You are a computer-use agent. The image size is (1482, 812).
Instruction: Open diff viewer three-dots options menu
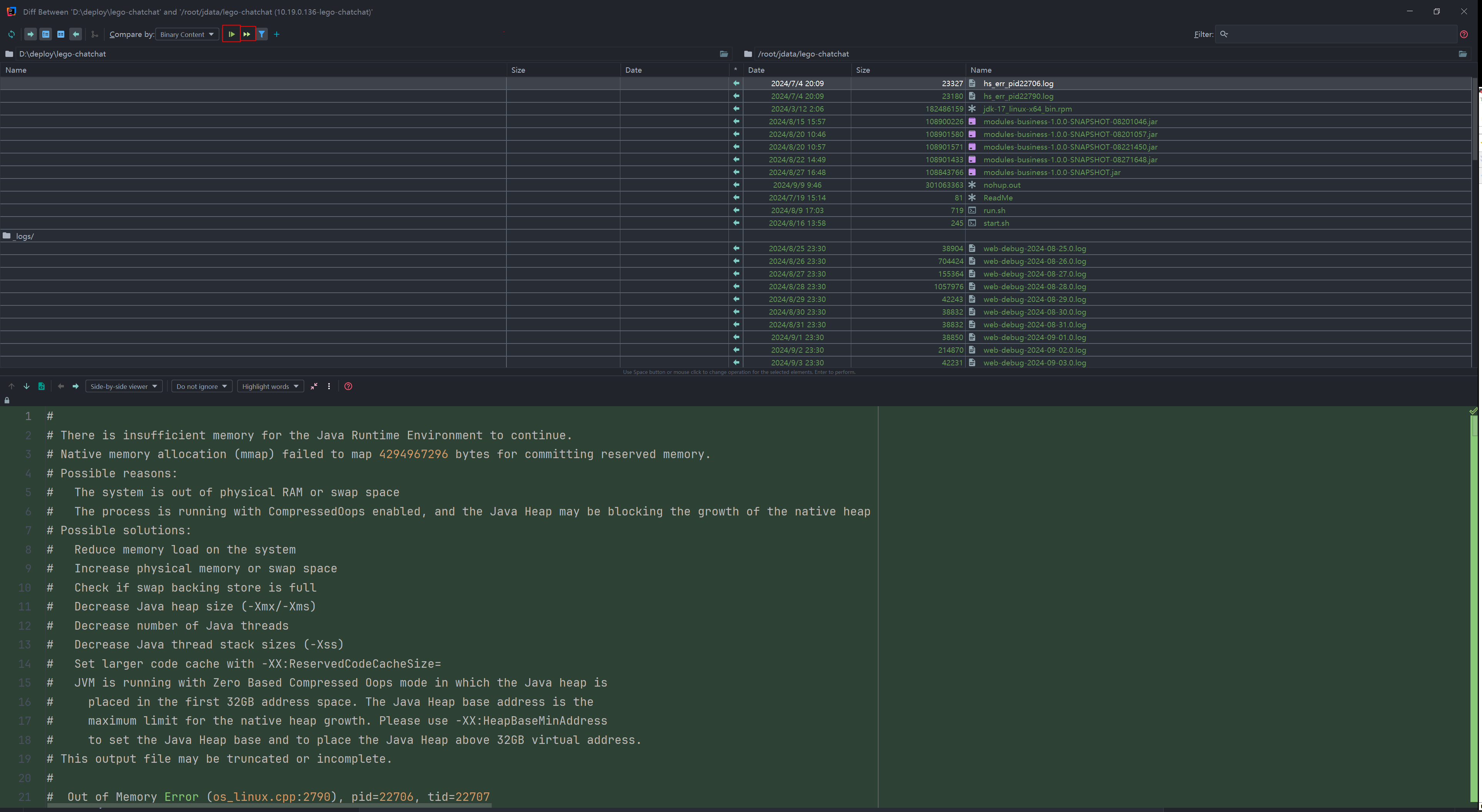click(329, 387)
